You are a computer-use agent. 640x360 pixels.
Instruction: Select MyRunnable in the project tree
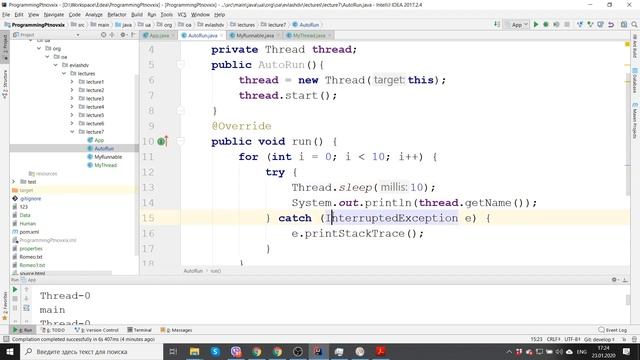point(108,157)
